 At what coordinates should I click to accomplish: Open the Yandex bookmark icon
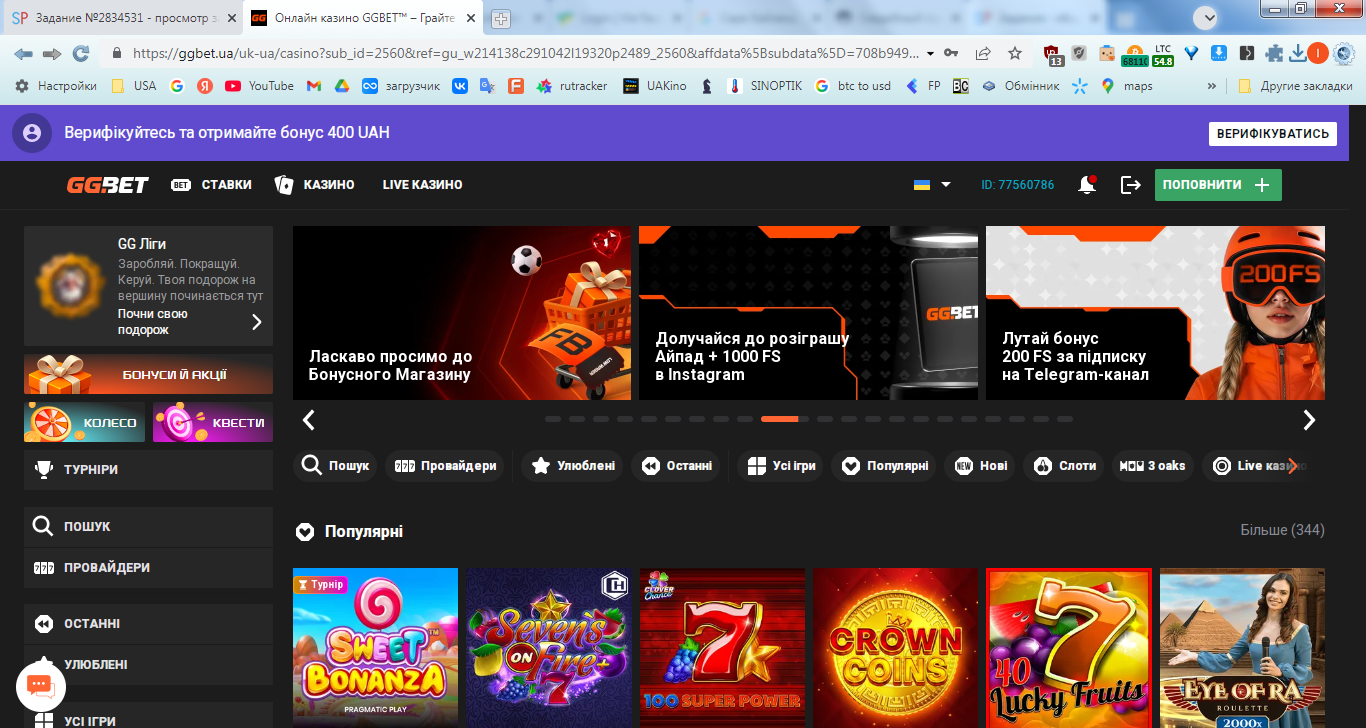point(205,86)
